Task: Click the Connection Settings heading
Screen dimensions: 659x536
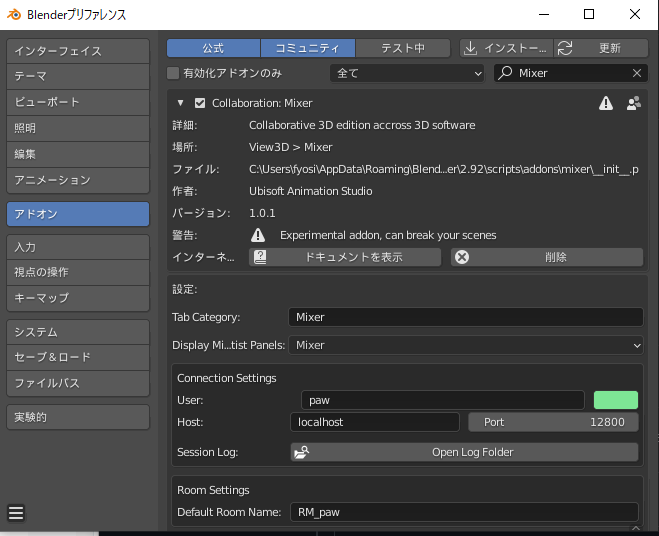Action: pyautogui.click(x=227, y=378)
